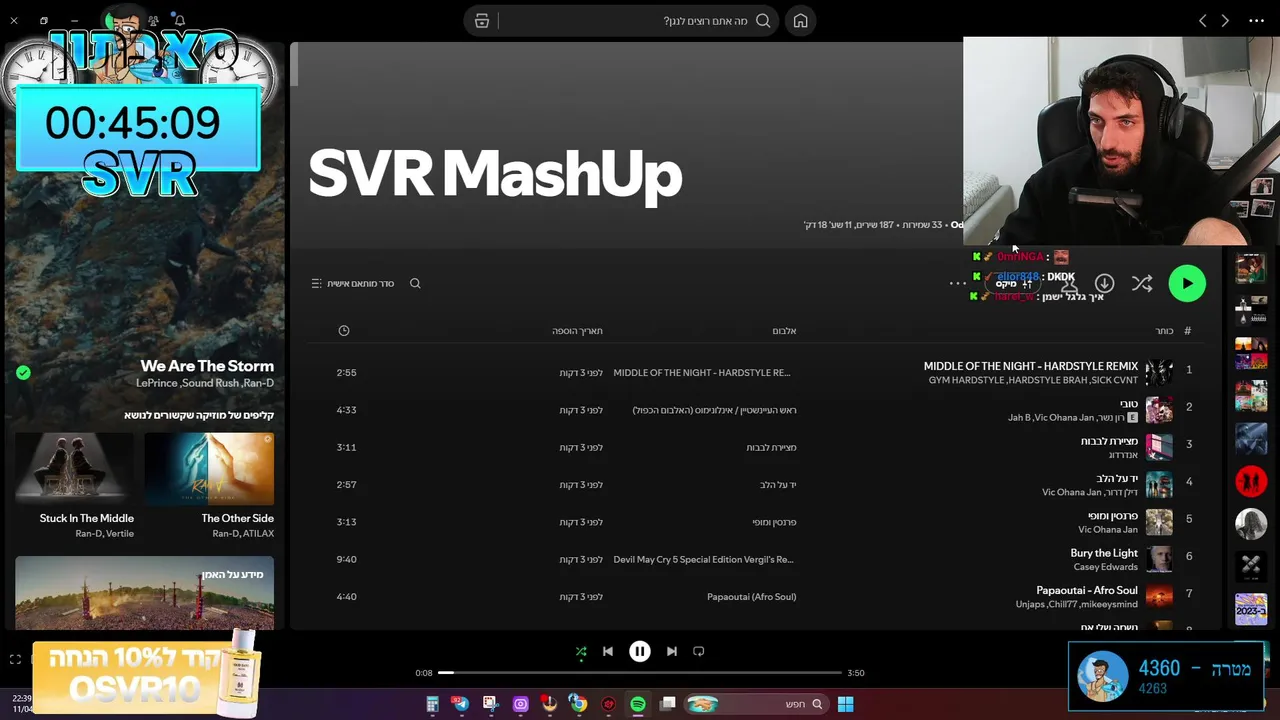The width and height of the screenshot is (1280, 720).
Task: Open the about-the-artist card image
Action: (x=144, y=592)
